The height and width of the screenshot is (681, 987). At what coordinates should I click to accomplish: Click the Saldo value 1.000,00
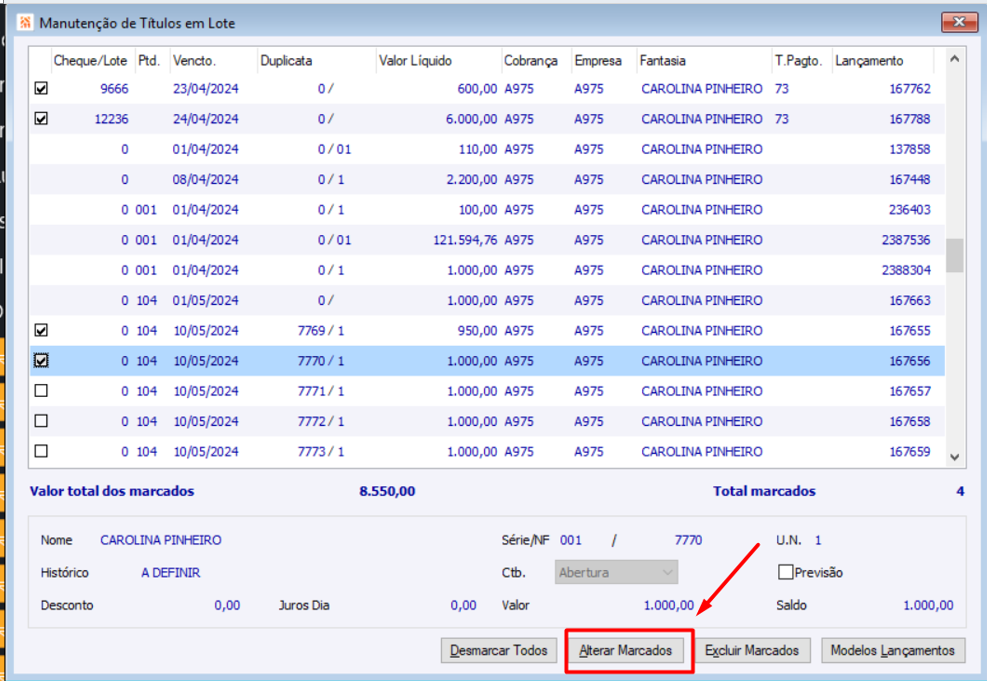928,605
